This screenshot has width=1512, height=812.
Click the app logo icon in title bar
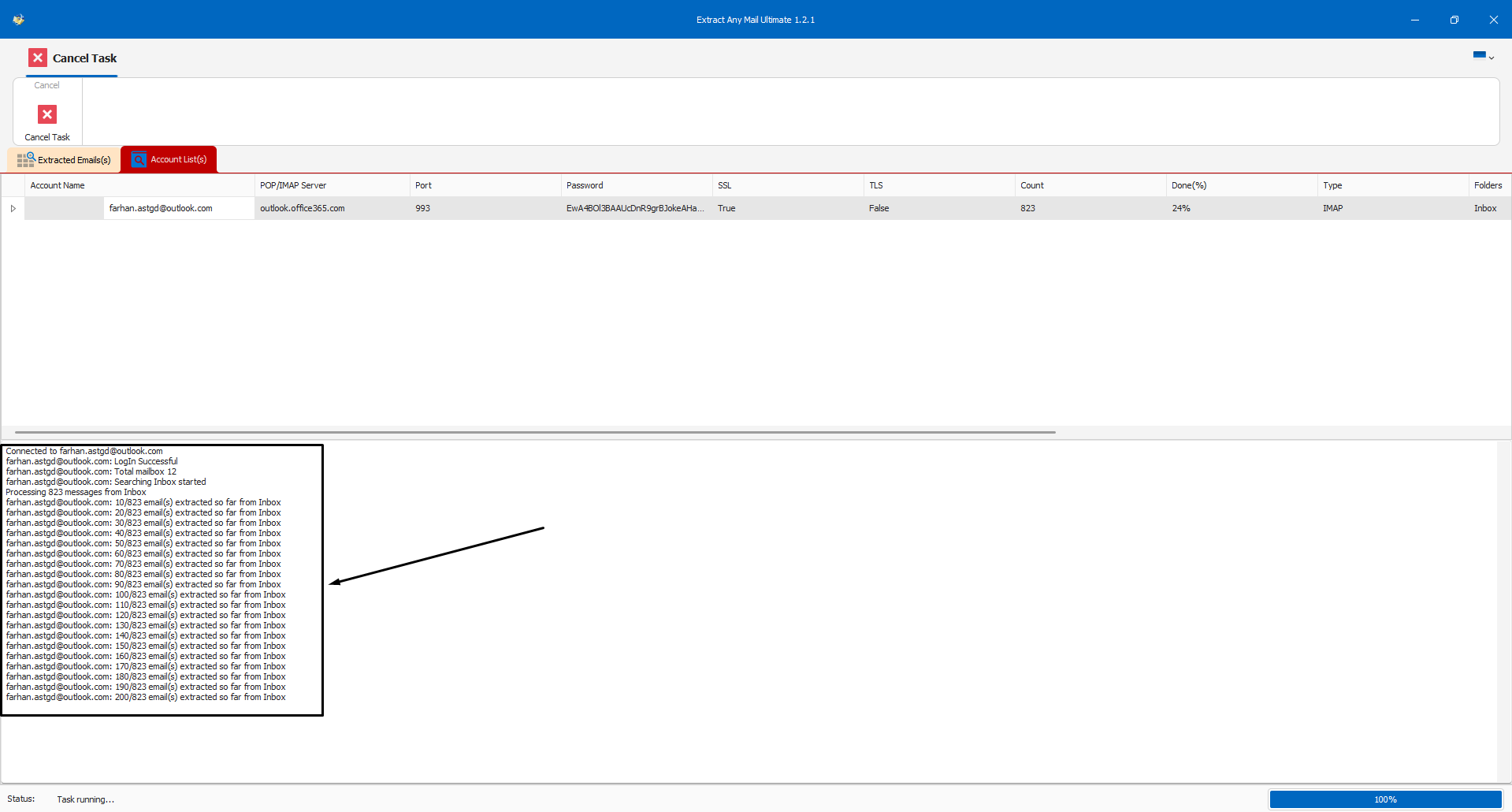pyautogui.click(x=18, y=20)
